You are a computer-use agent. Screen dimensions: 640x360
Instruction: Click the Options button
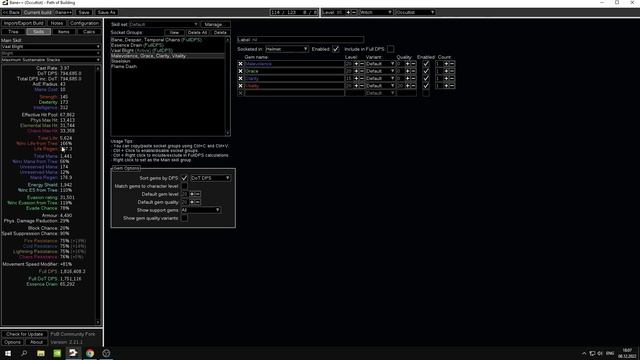12,342
